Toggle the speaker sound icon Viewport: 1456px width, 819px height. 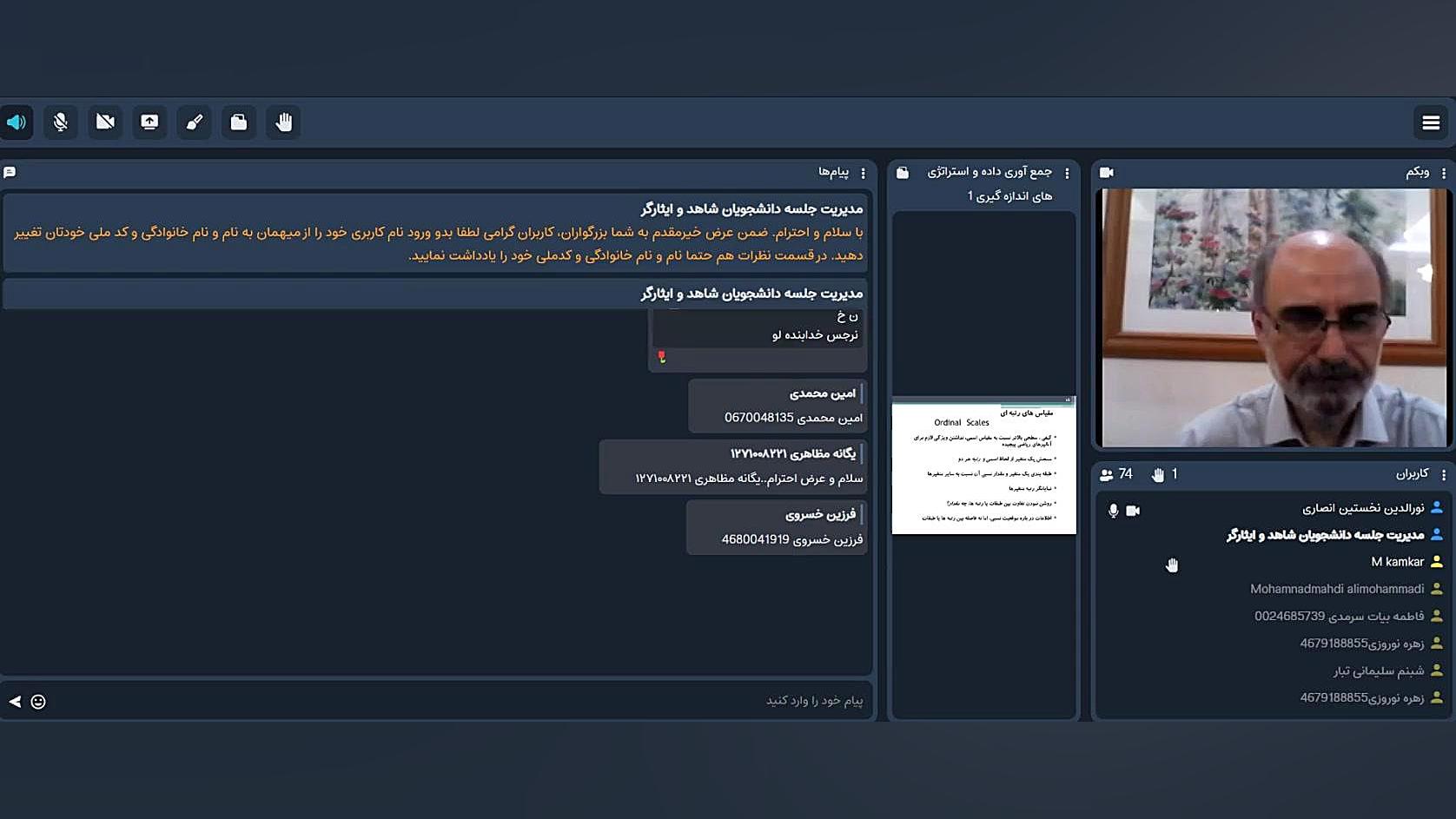[x=17, y=122]
